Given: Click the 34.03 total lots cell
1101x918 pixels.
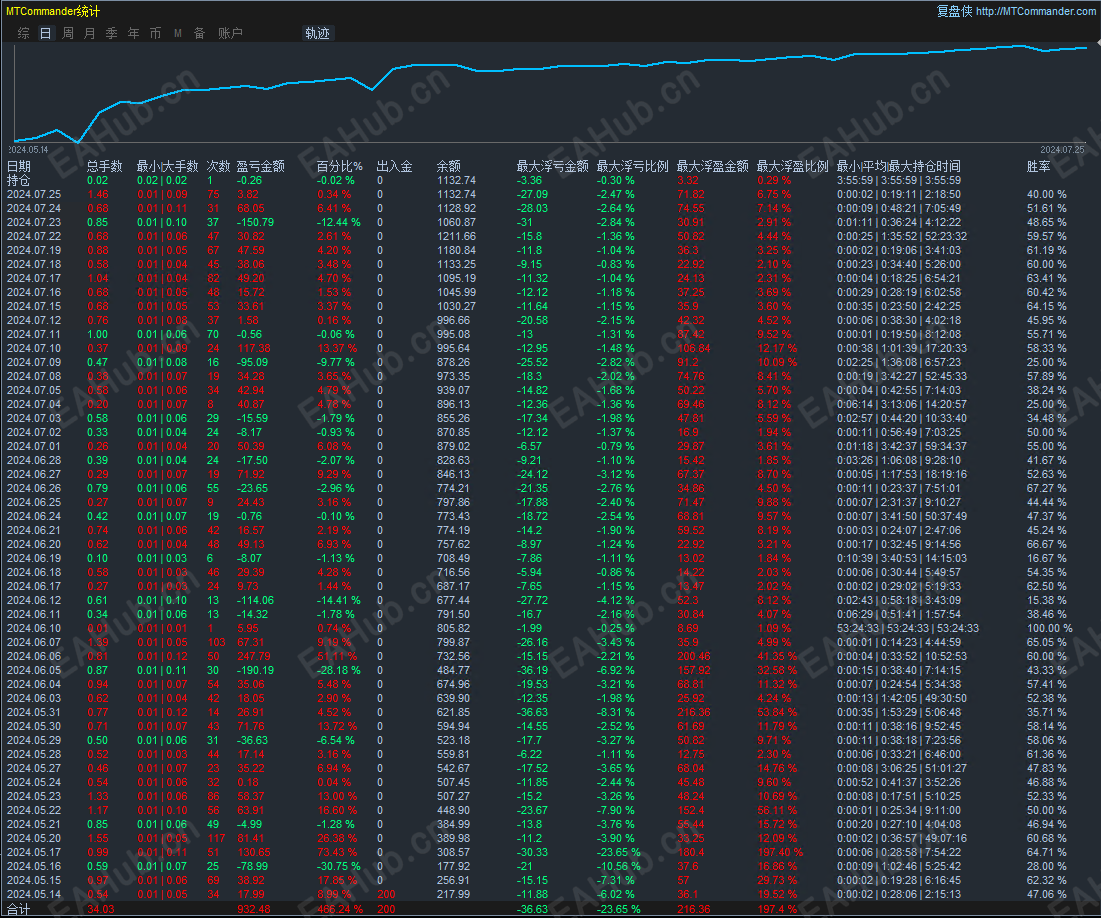Looking at the screenshot, I should pos(100,909).
